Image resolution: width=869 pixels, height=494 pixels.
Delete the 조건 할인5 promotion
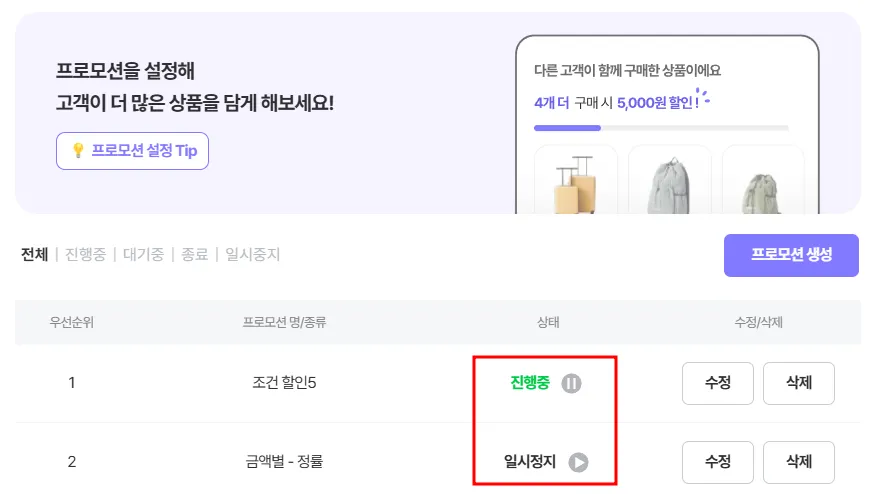point(798,383)
